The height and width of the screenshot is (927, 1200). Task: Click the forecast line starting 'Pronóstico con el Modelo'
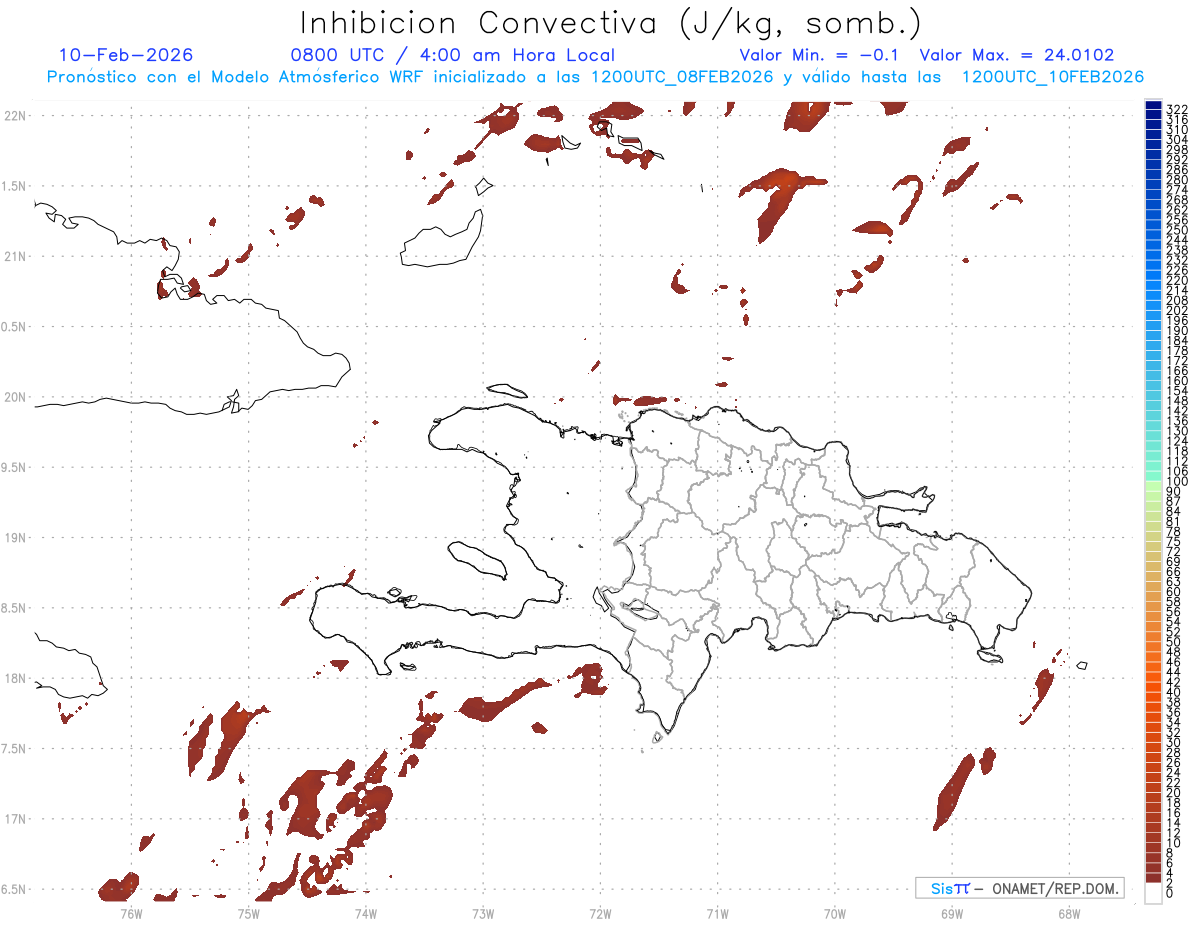(595, 77)
